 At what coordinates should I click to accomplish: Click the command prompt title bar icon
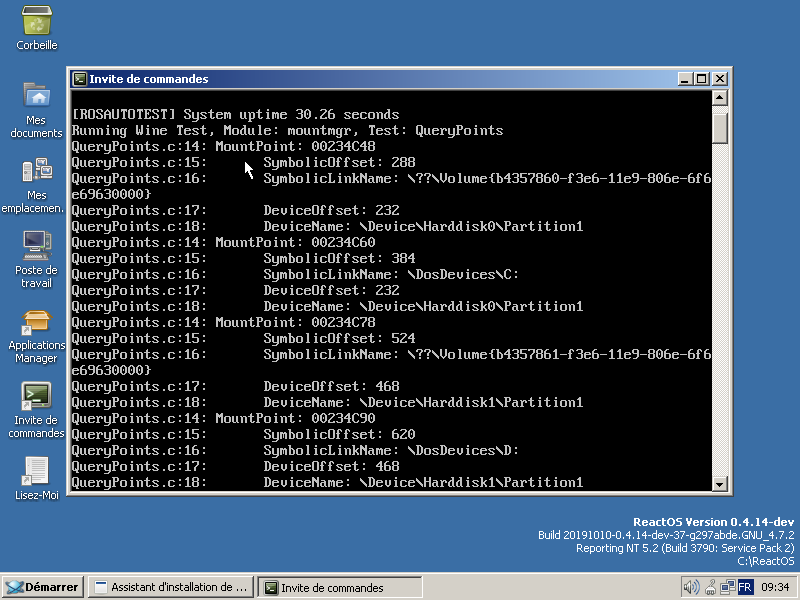pos(80,79)
